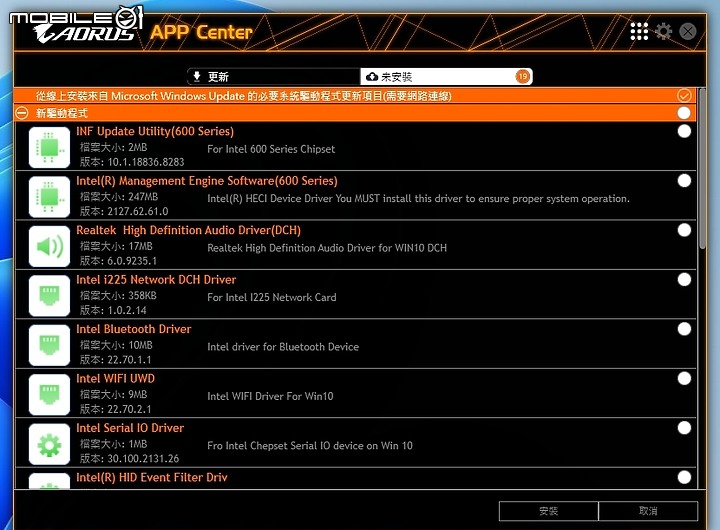Select Intel i225 Network DCH Driver checkbox
The height and width of the screenshot is (530, 720).
click(684, 280)
